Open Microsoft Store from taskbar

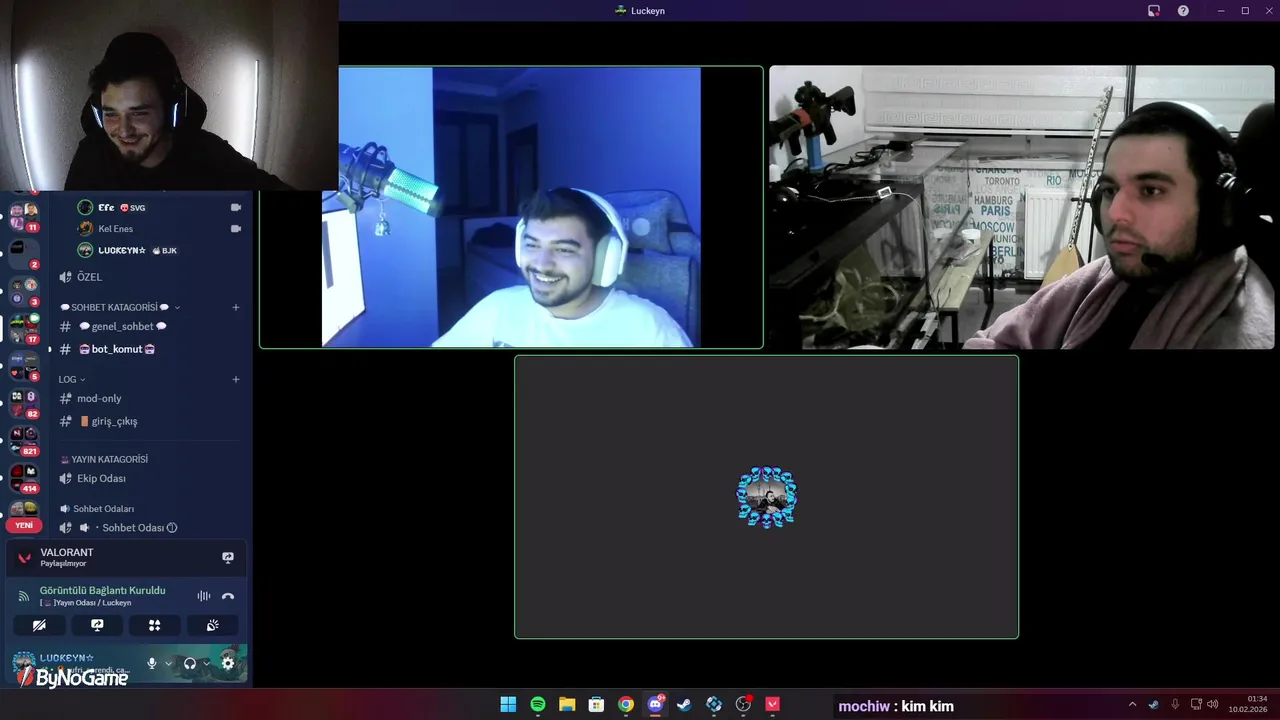click(596, 704)
